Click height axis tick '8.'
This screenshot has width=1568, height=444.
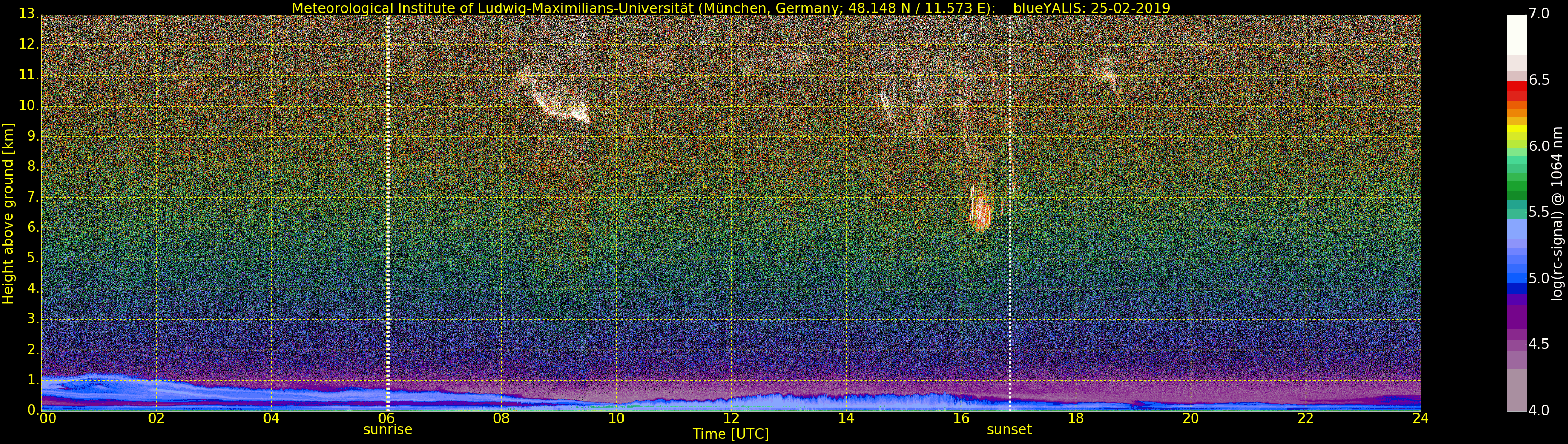[33, 166]
